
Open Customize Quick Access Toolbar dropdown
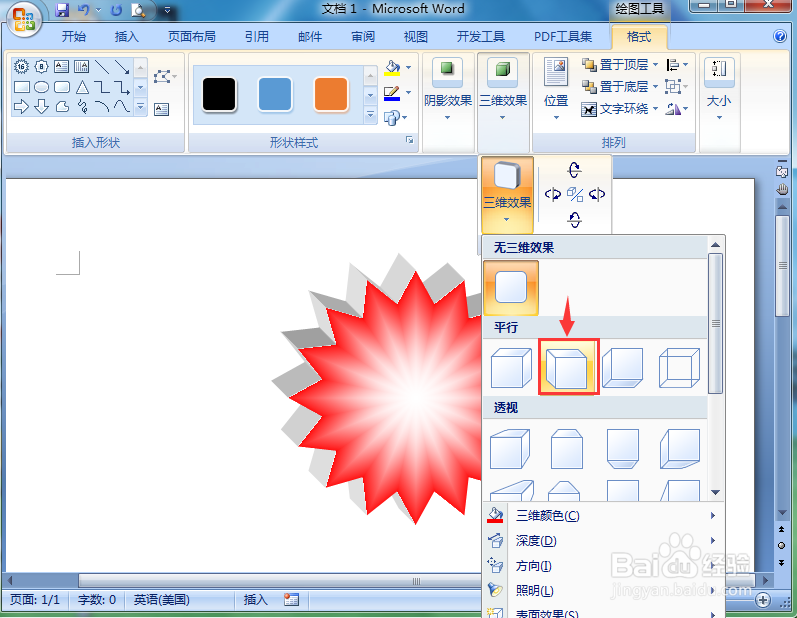167,10
